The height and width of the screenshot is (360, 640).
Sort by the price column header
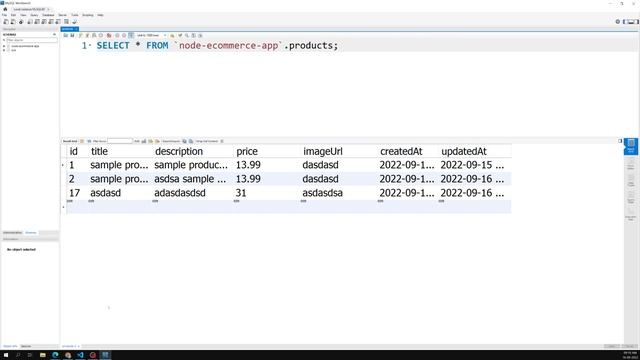(x=247, y=151)
